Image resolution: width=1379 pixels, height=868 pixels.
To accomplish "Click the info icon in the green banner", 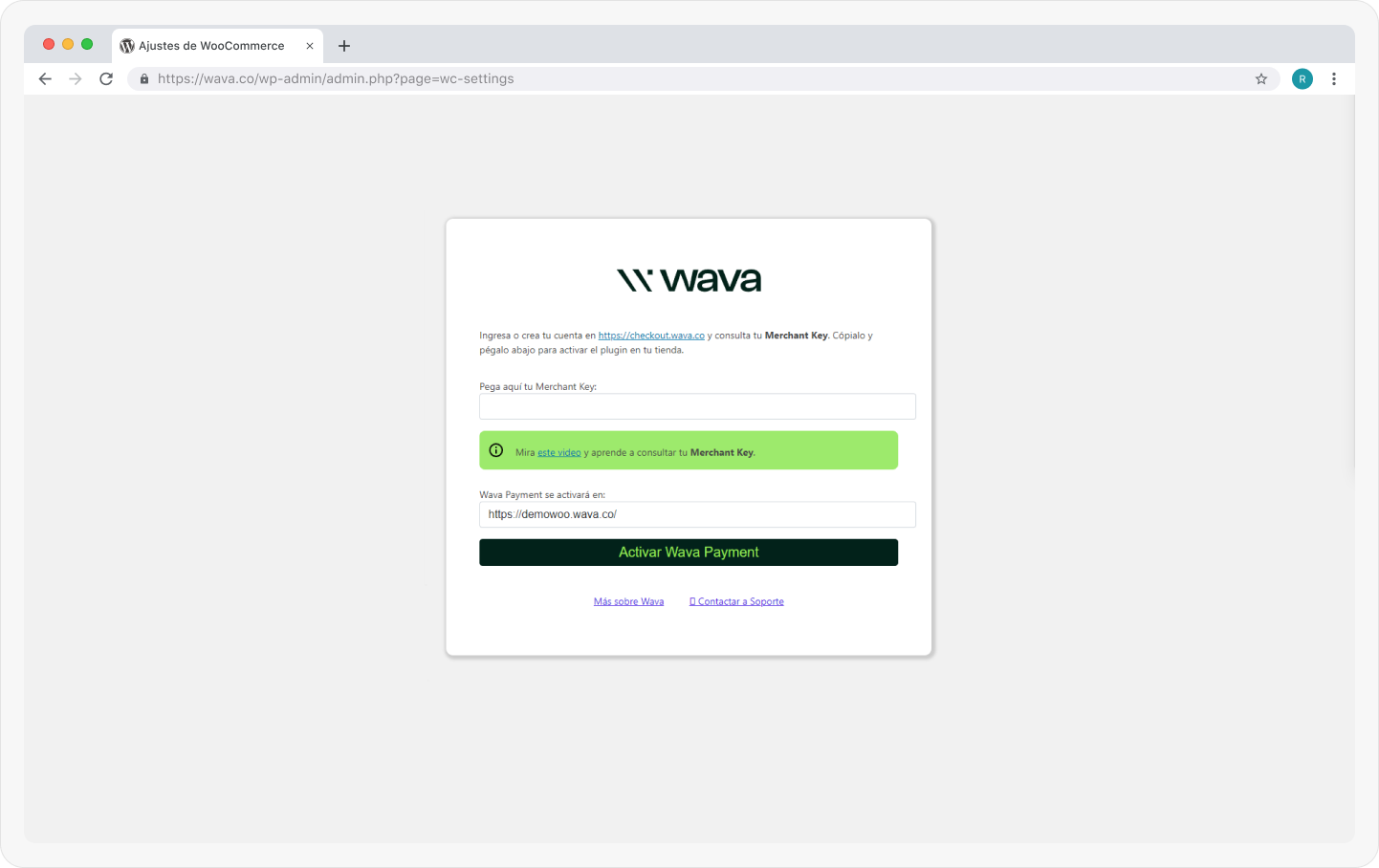I will pyautogui.click(x=496, y=450).
